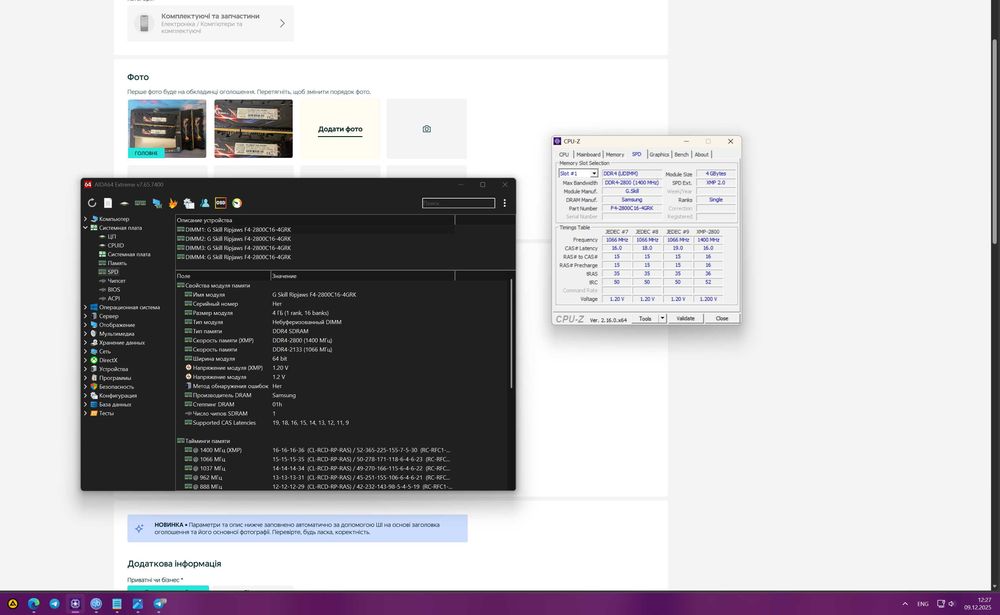The width and height of the screenshot is (1000, 615).
Task: Click the main photo thumbnail labeled ГОЛОВНЕ
Action: (167, 128)
